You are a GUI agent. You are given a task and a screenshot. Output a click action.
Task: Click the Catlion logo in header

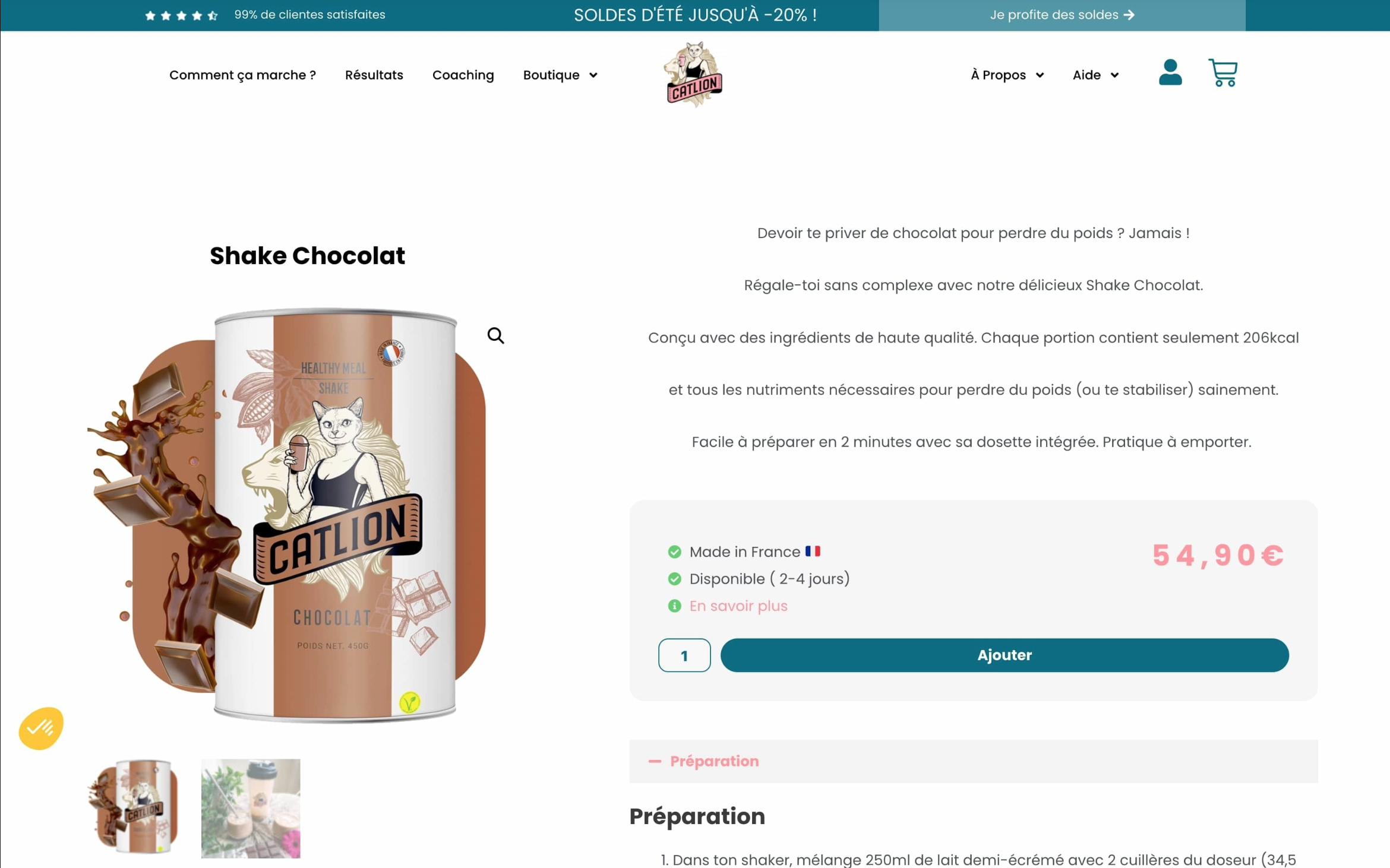click(693, 75)
